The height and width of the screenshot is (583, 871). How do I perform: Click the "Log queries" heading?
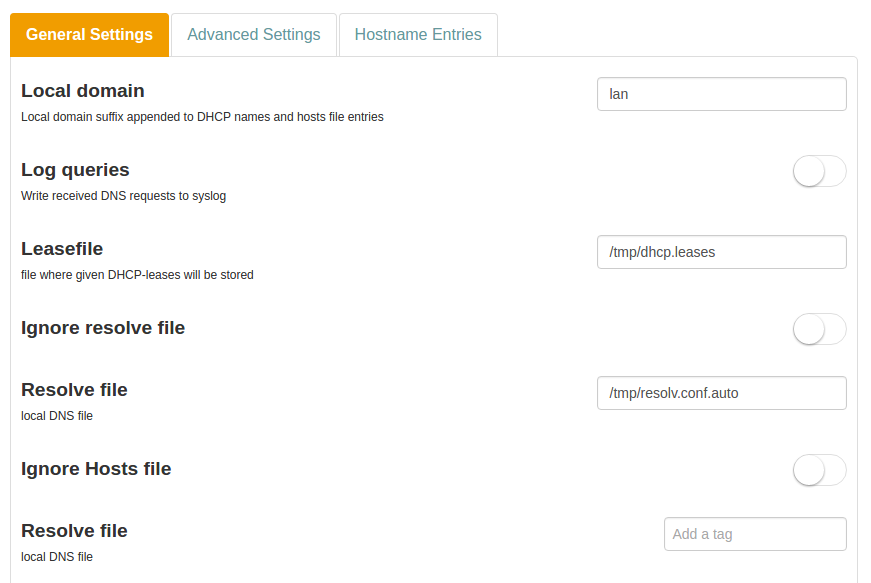[75, 170]
